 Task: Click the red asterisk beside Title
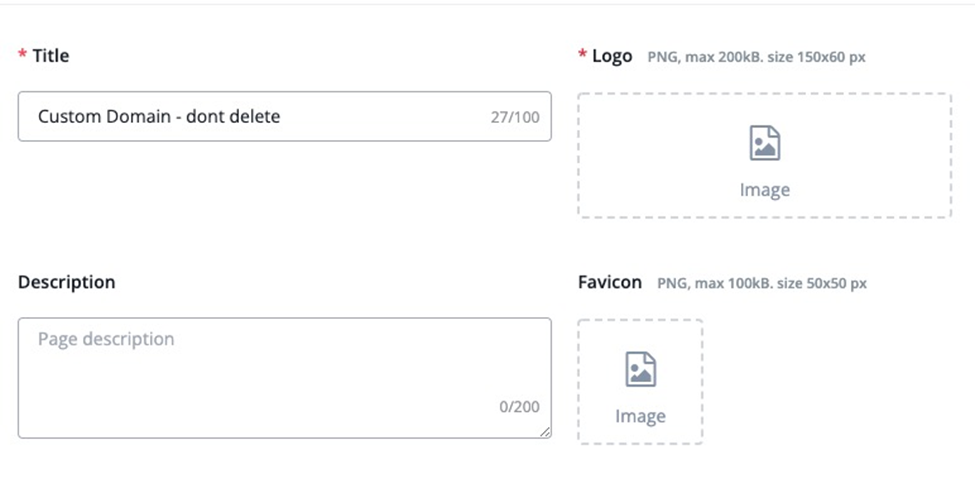coord(22,55)
